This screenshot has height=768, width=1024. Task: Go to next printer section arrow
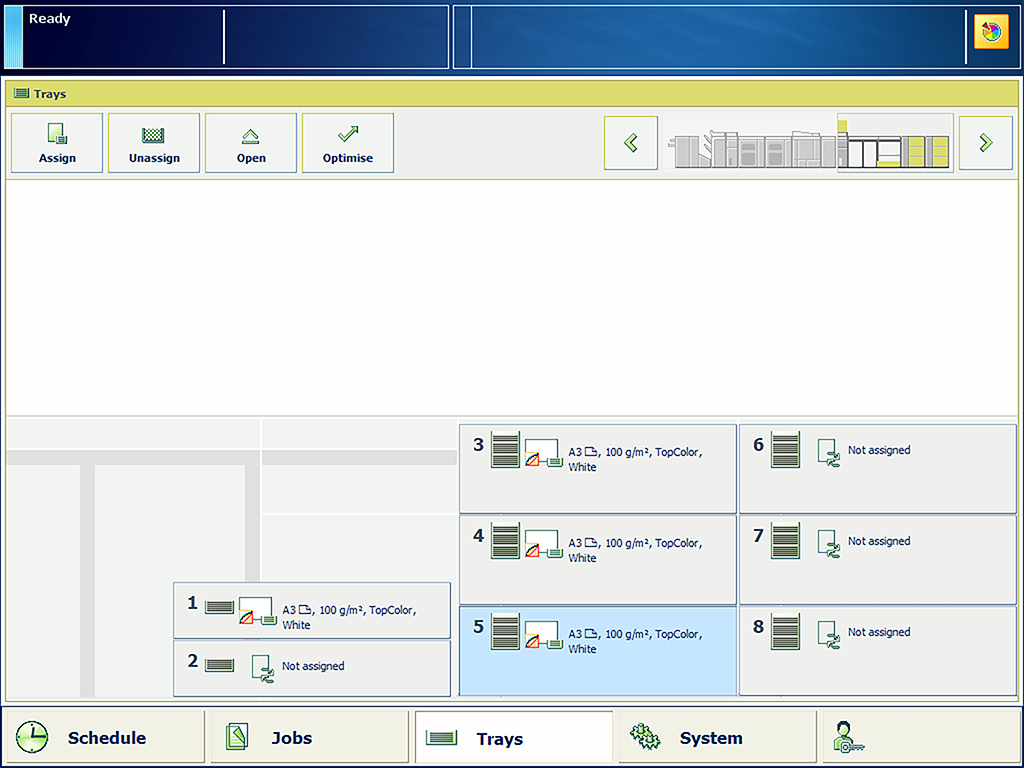[x=985, y=143]
